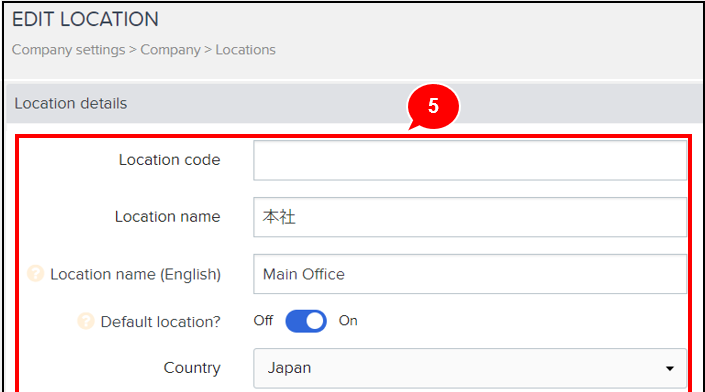Click the Location code input field
This screenshot has width=705, height=392.
coord(470,160)
